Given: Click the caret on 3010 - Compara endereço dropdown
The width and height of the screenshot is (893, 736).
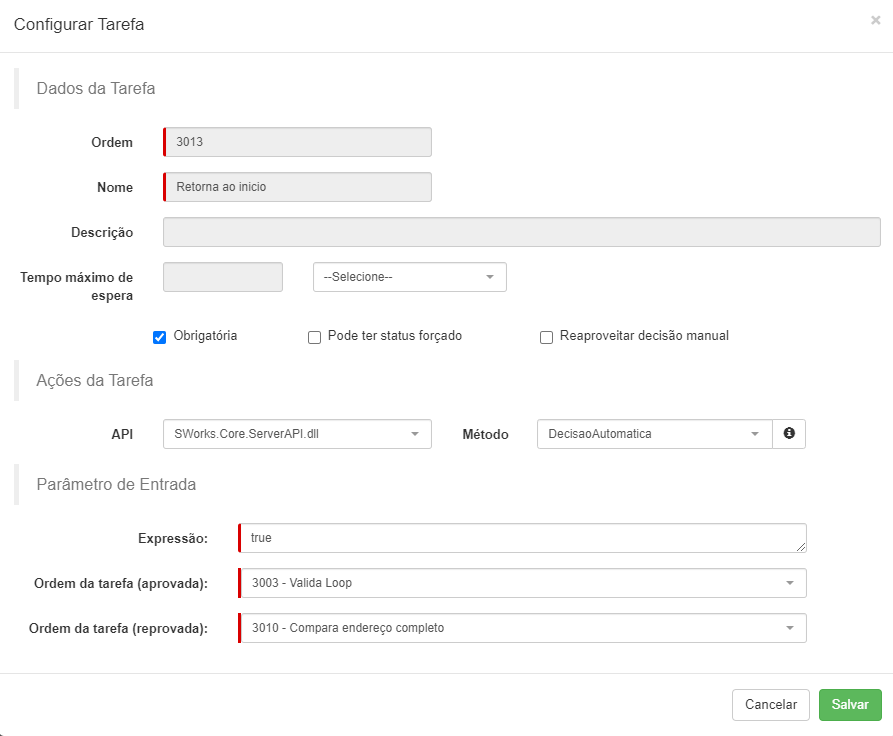Looking at the screenshot, I should 789,628.
